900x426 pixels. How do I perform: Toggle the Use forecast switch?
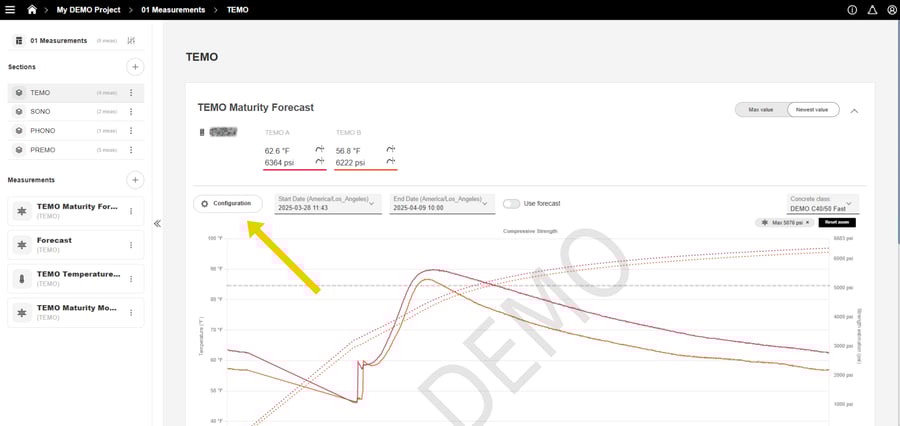click(511, 204)
